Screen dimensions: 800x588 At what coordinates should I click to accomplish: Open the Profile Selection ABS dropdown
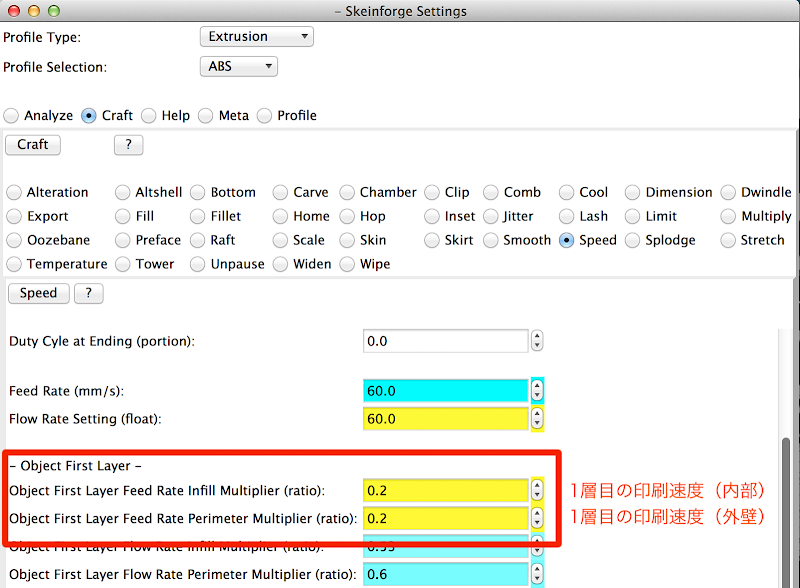[x=239, y=66]
